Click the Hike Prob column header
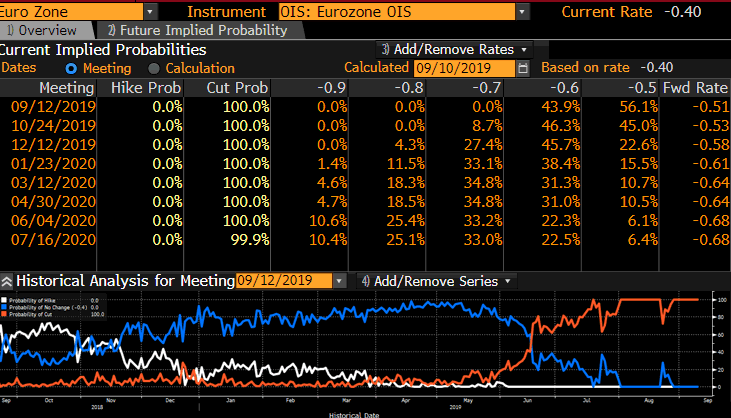The height and width of the screenshot is (418, 731). [145, 88]
